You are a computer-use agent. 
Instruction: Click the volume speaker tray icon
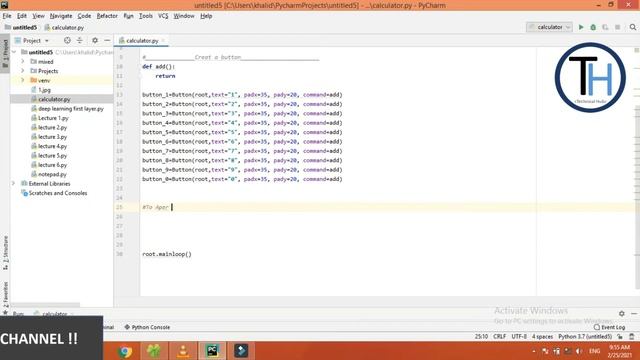[x=579, y=351]
